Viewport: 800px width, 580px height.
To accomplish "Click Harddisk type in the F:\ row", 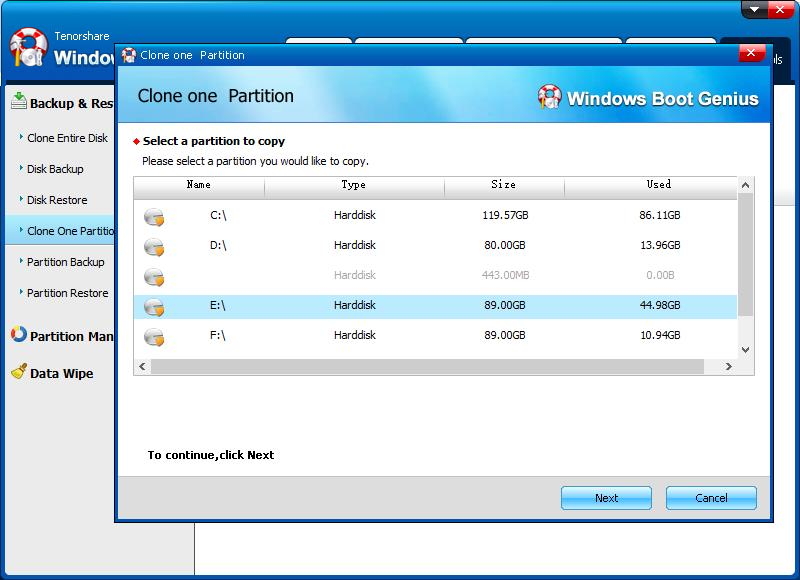I will tap(355, 335).
